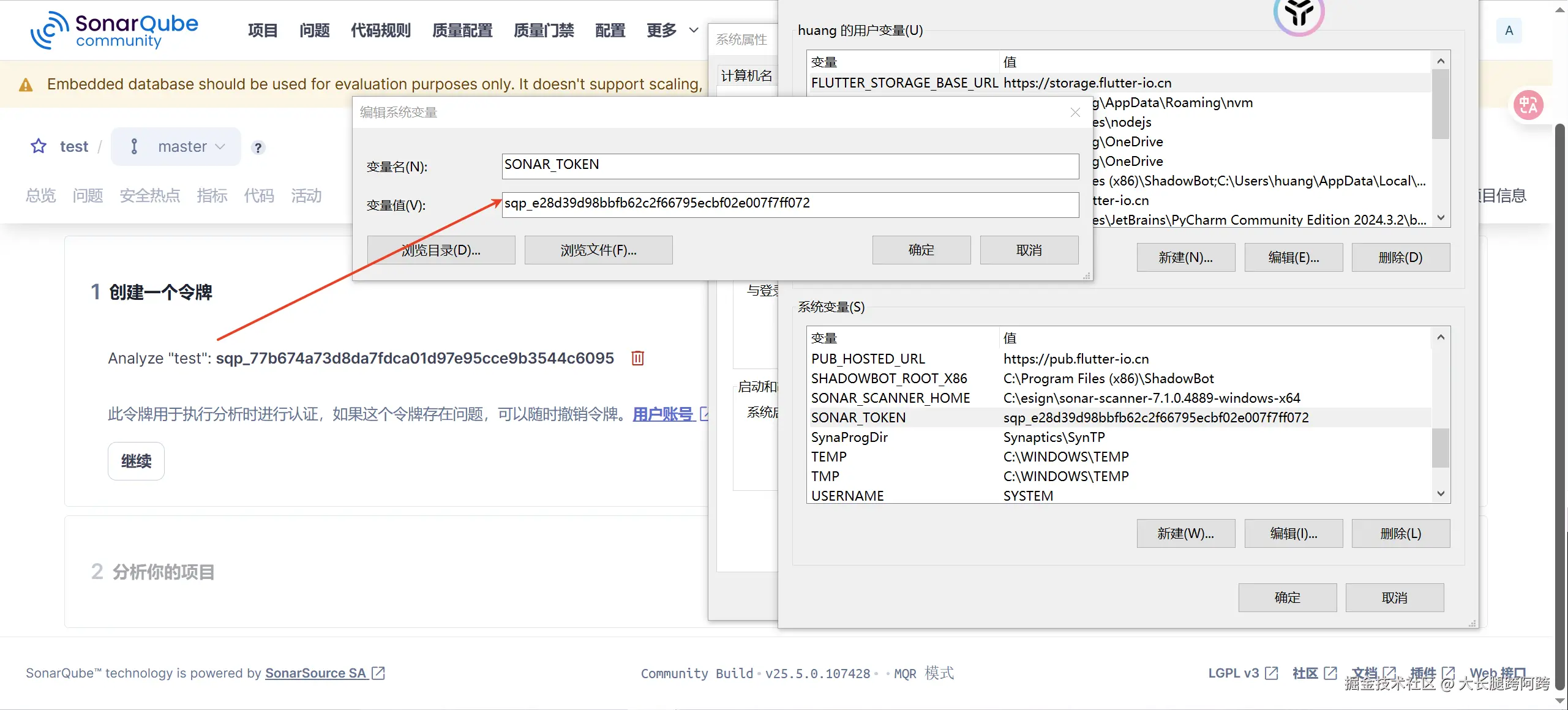This screenshot has width=1568, height=710.
Task: Open the 质量门禁 menu item
Action: pyautogui.click(x=544, y=30)
